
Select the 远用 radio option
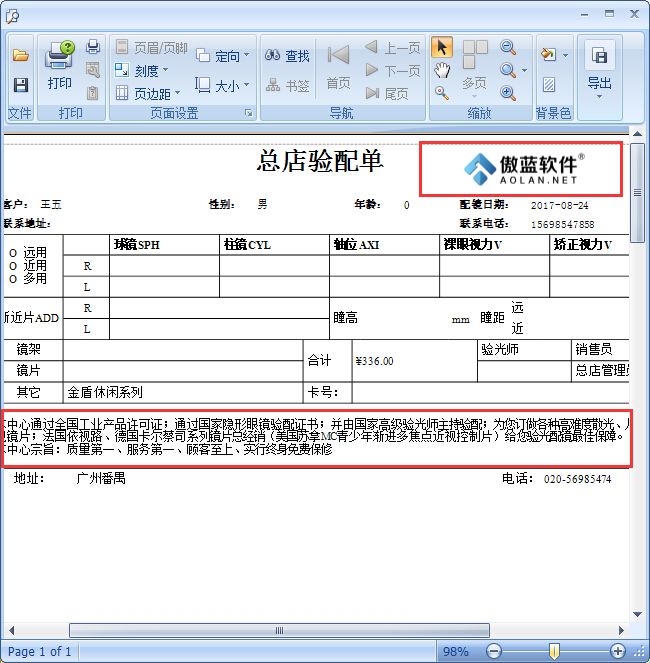[13, 253]
